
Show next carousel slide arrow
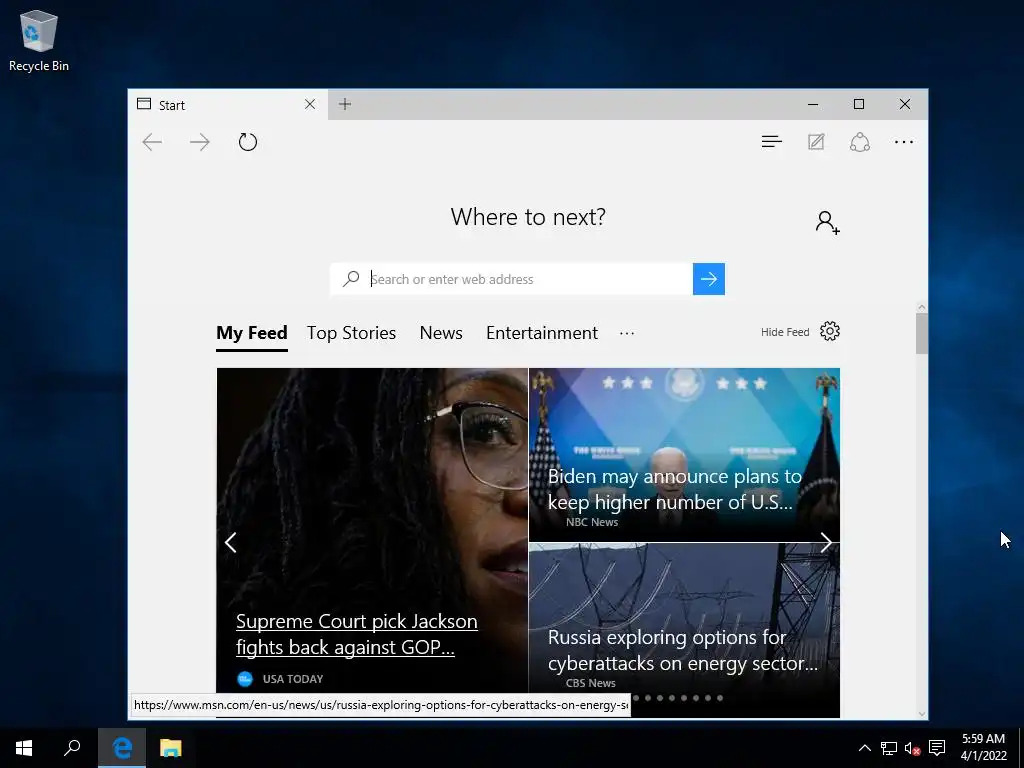(825, 542)
